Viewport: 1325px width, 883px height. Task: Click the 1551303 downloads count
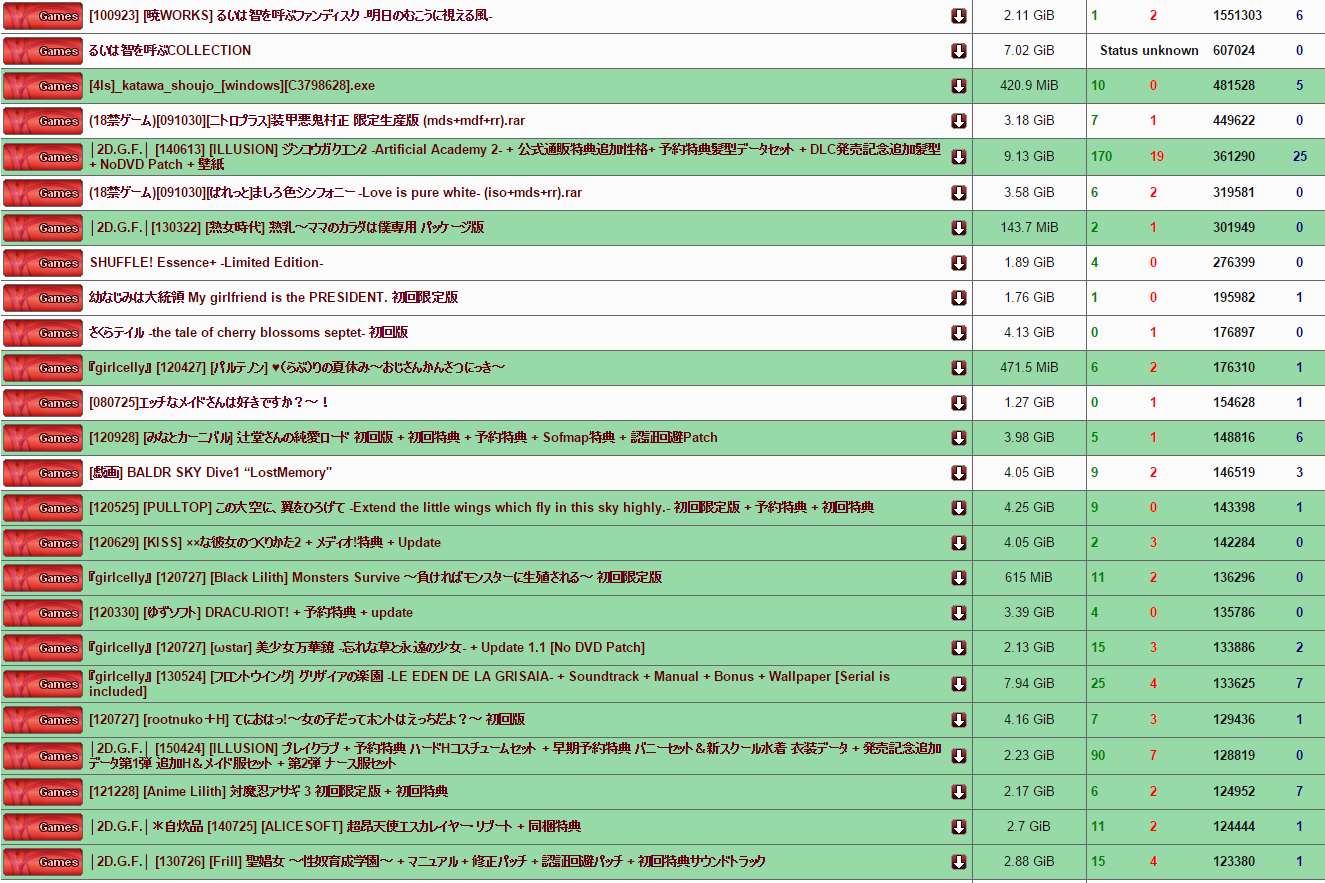(1237, 16)
